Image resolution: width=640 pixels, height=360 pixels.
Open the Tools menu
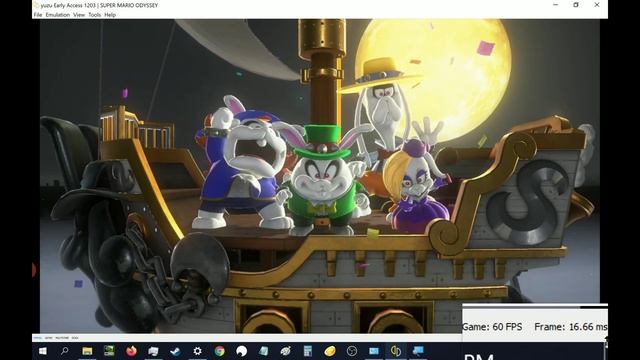pyautogui.click(x=94, y=15)
